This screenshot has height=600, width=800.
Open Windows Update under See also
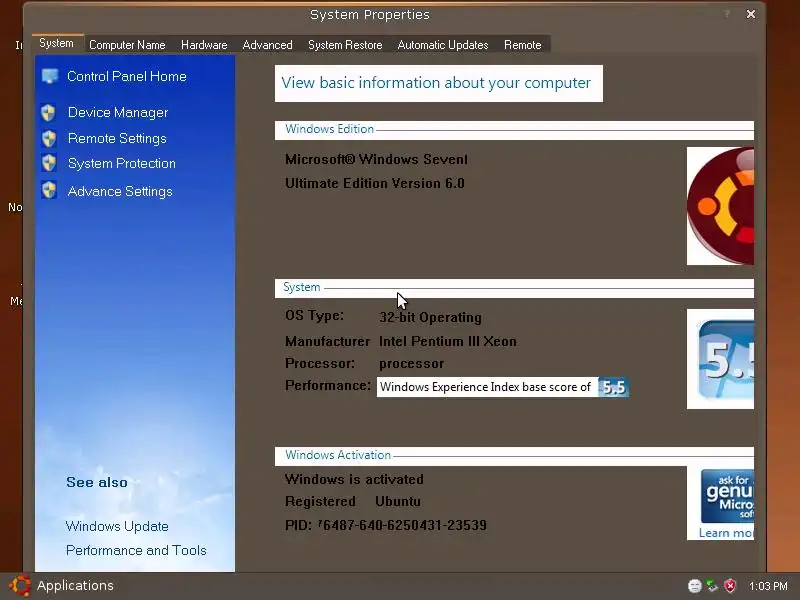click(117, 526)
